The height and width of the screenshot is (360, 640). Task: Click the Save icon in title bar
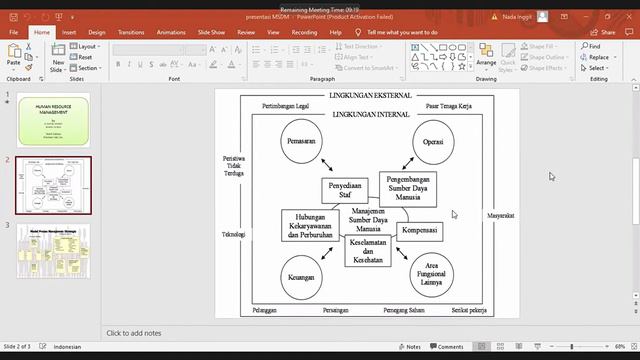(13, 17)
